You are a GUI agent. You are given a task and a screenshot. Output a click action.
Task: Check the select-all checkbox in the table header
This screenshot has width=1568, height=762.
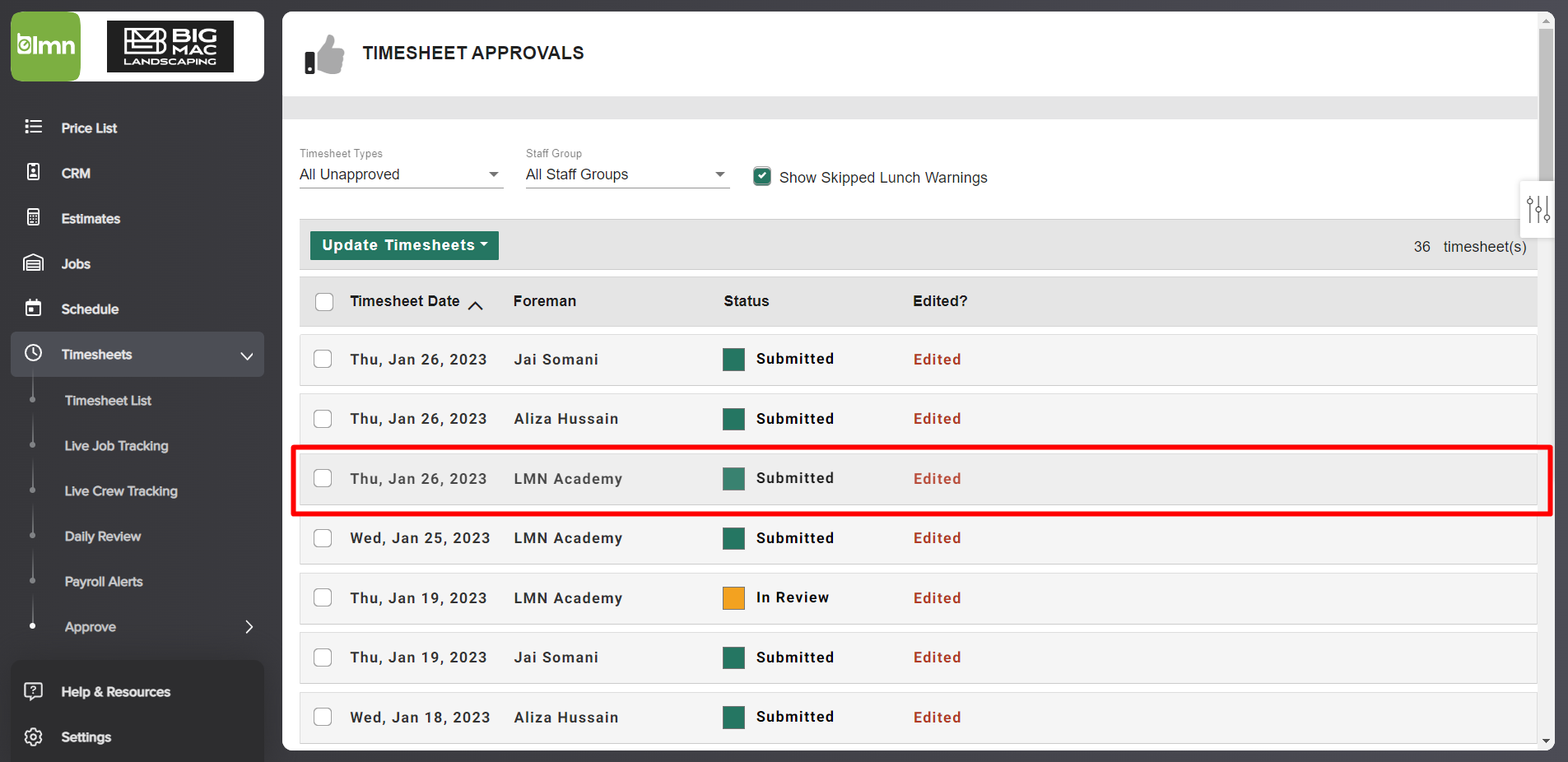[x=323, y=301]
